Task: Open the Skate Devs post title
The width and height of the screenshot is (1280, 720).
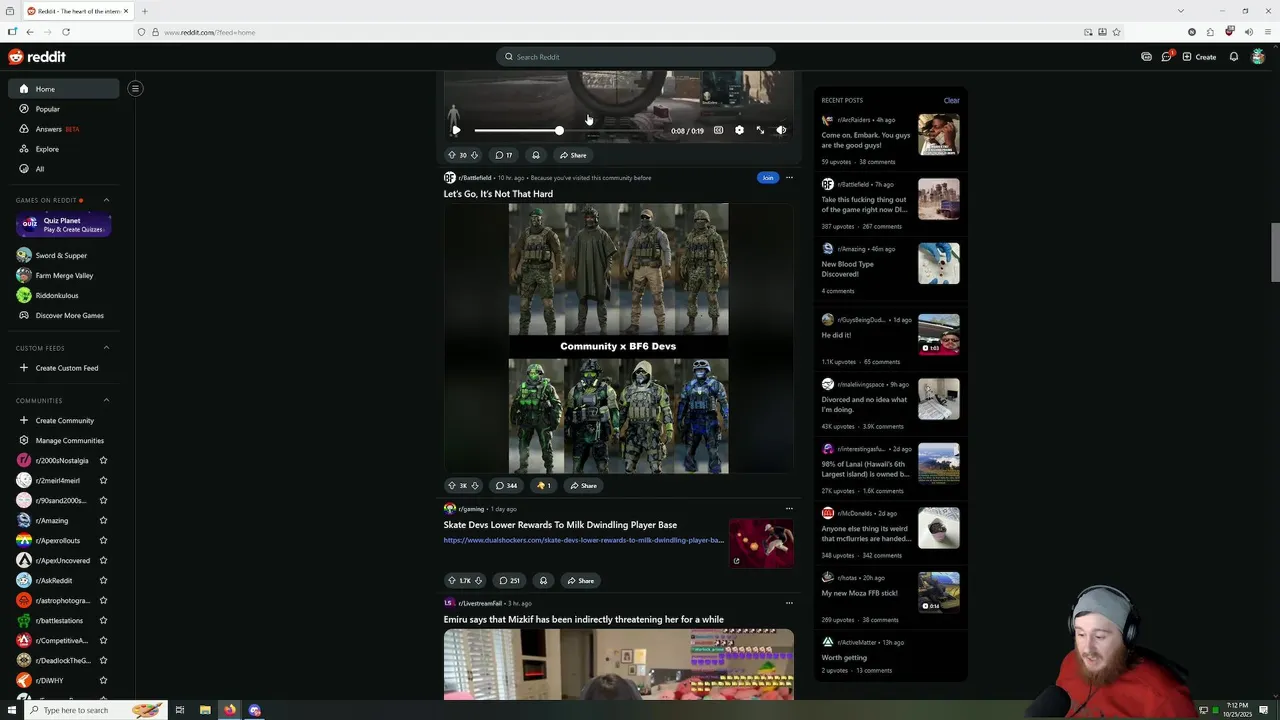Action: coord(560,525)
